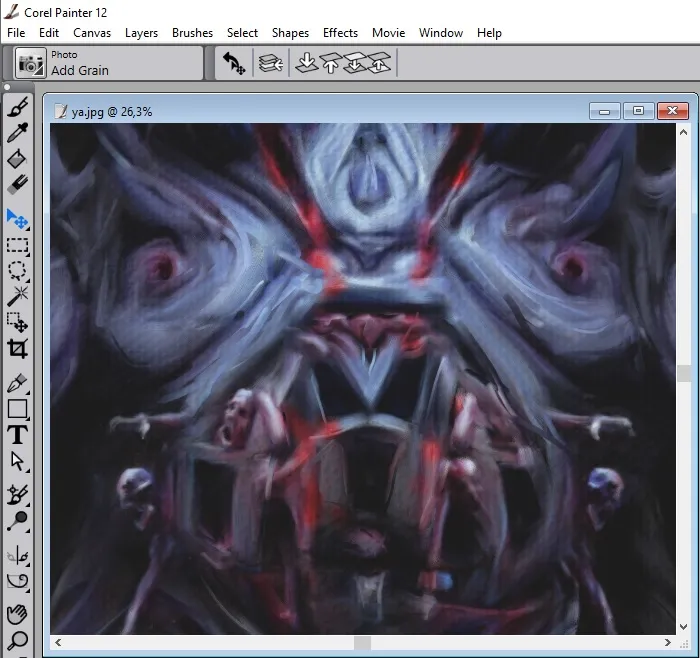Click vertical scrollbar down arrow
Screen dimensions: 700x658
coord(683,627)
